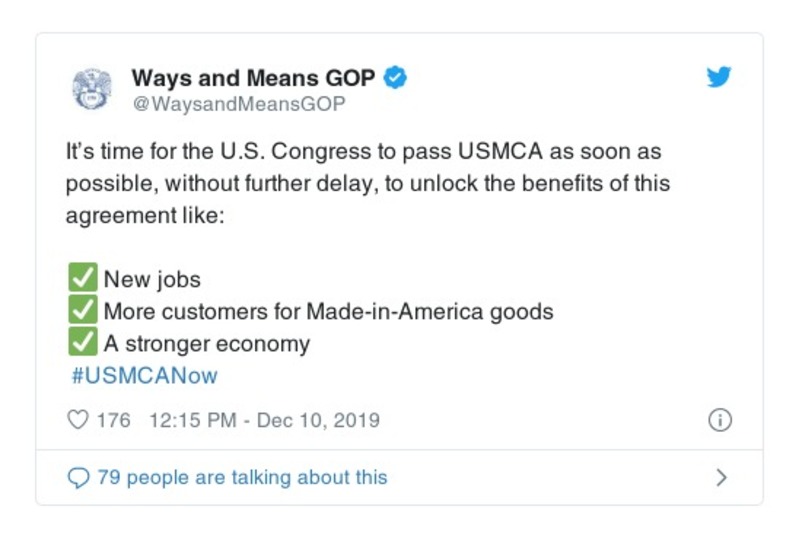This screenshot has width=799, height=538.
Task: Click the speech bubble reply icon
Action: coord(77,478)
